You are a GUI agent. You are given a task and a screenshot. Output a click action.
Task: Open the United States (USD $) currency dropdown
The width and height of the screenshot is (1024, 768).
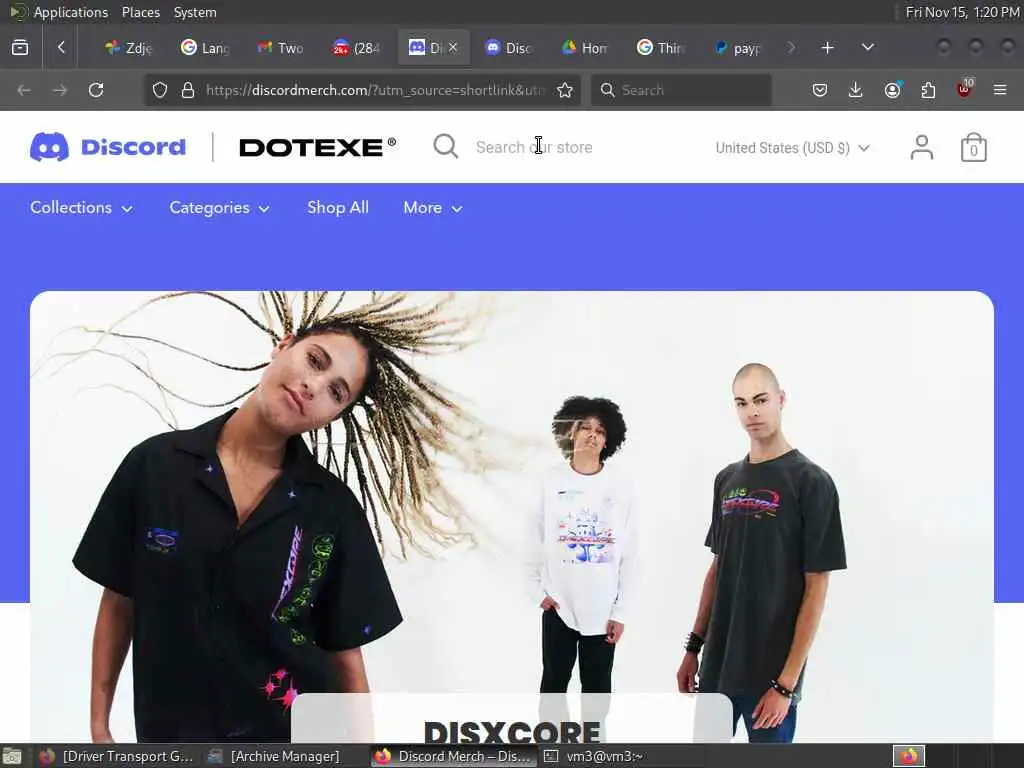(x=792, y=148)
